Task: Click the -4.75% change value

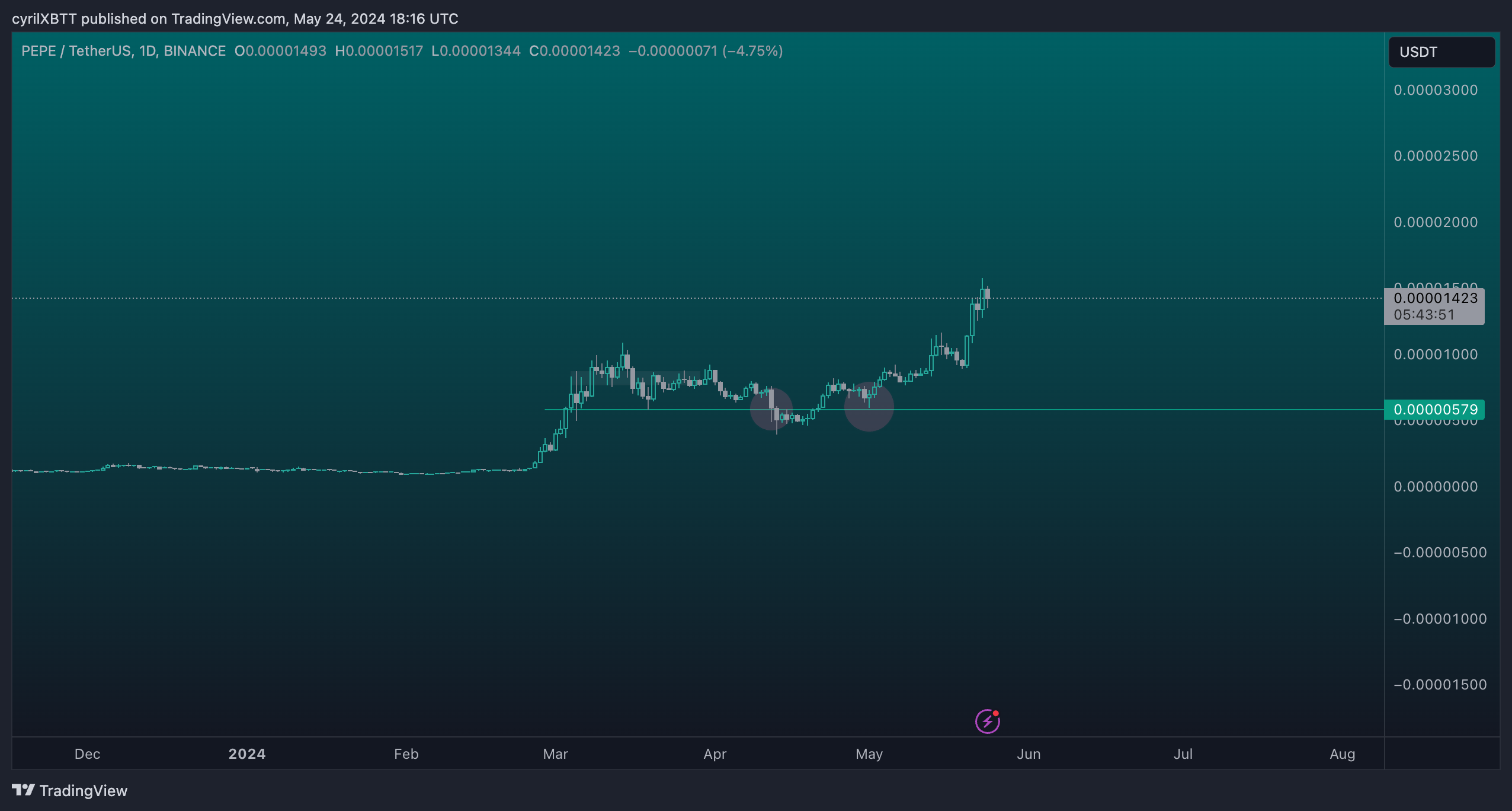Action: (x=752, y=51)
